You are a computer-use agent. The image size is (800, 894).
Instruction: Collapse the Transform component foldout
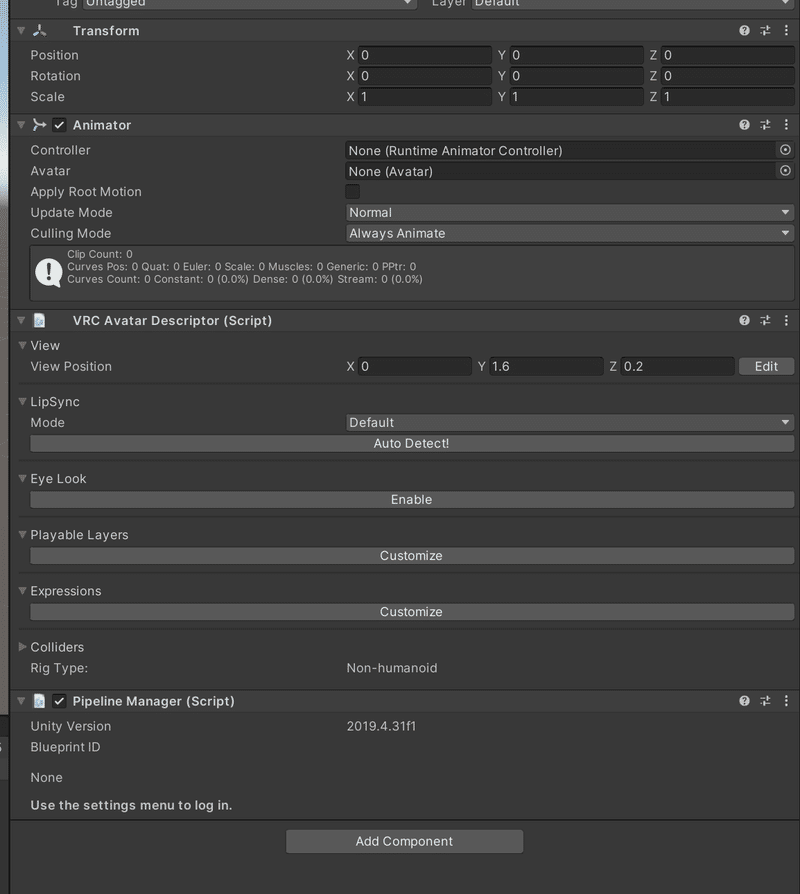tap(21, 31)
